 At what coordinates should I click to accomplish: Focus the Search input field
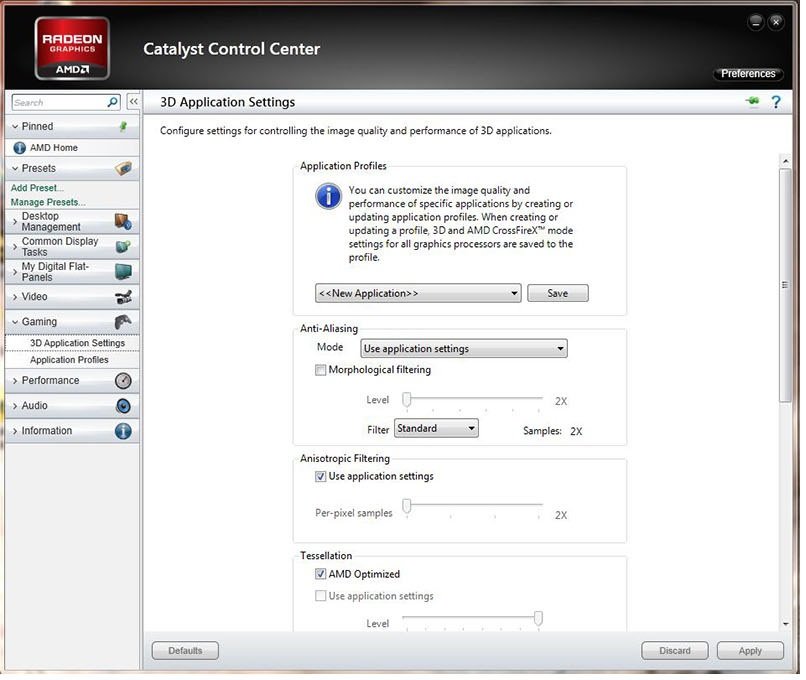pyautogui.click(x=59, y=102)
